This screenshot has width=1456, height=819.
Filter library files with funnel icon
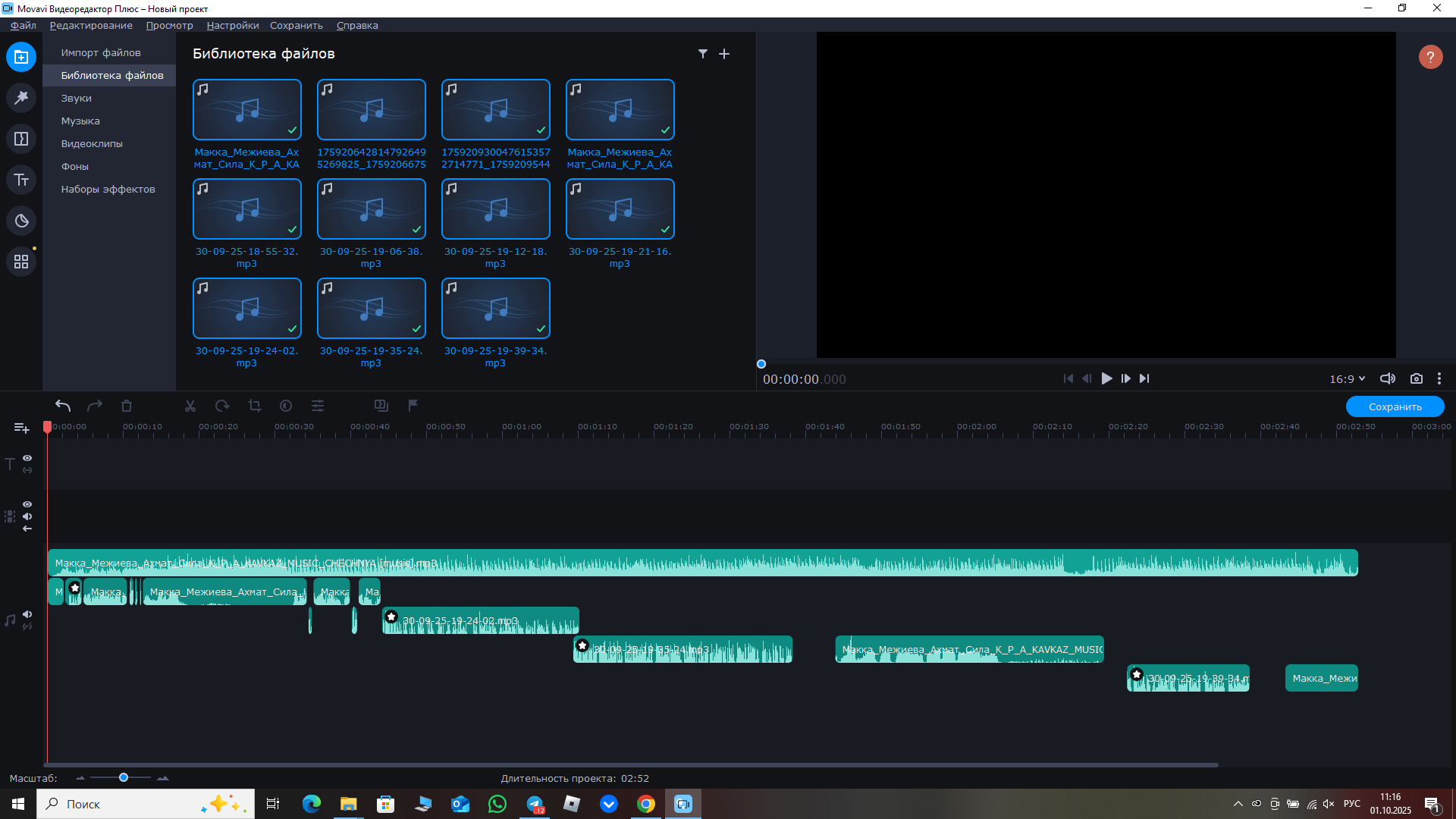[703, 54]
